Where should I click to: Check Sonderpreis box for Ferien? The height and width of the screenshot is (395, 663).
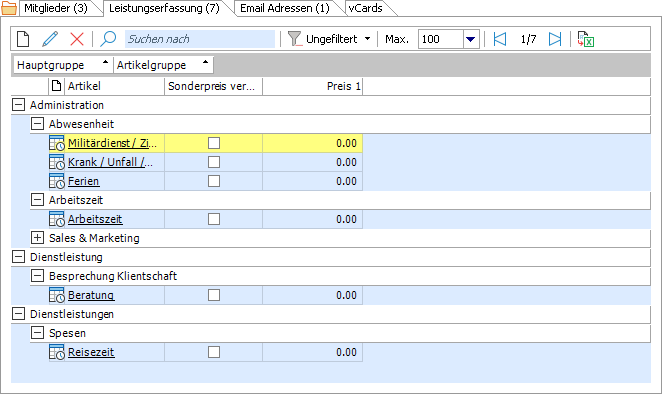214,181
